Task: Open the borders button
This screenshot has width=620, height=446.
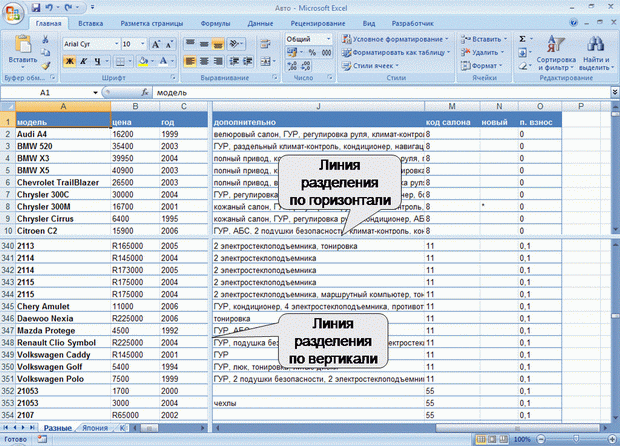Action: [120, 61]
